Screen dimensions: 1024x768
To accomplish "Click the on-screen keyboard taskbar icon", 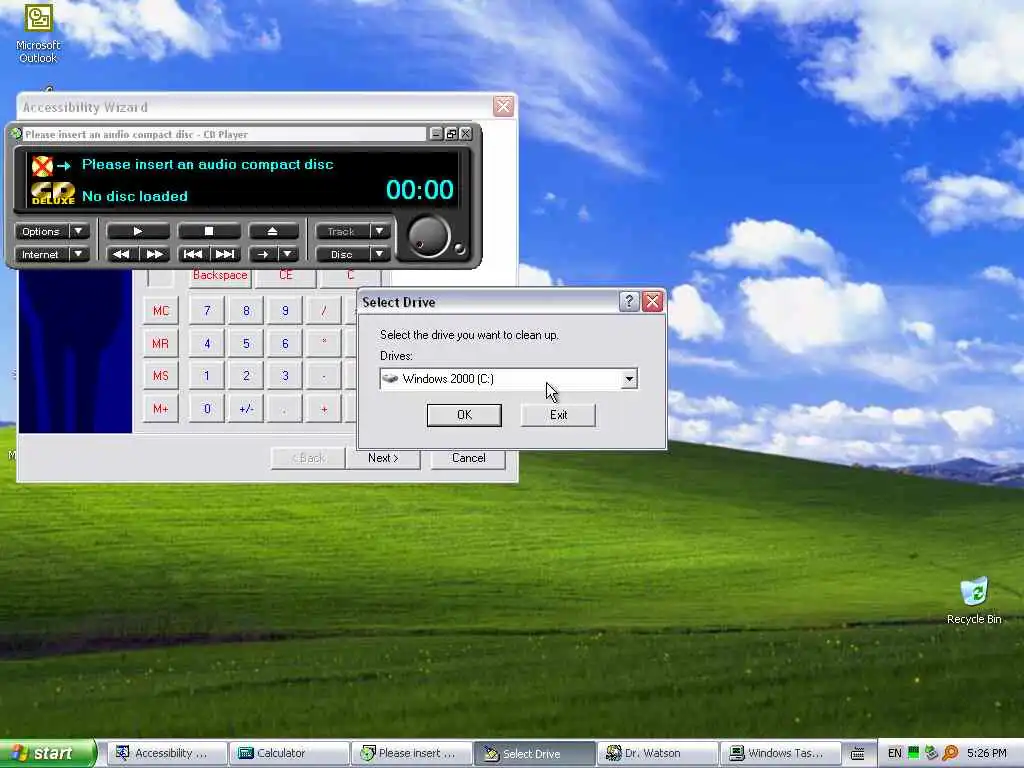I will [858, 754].
